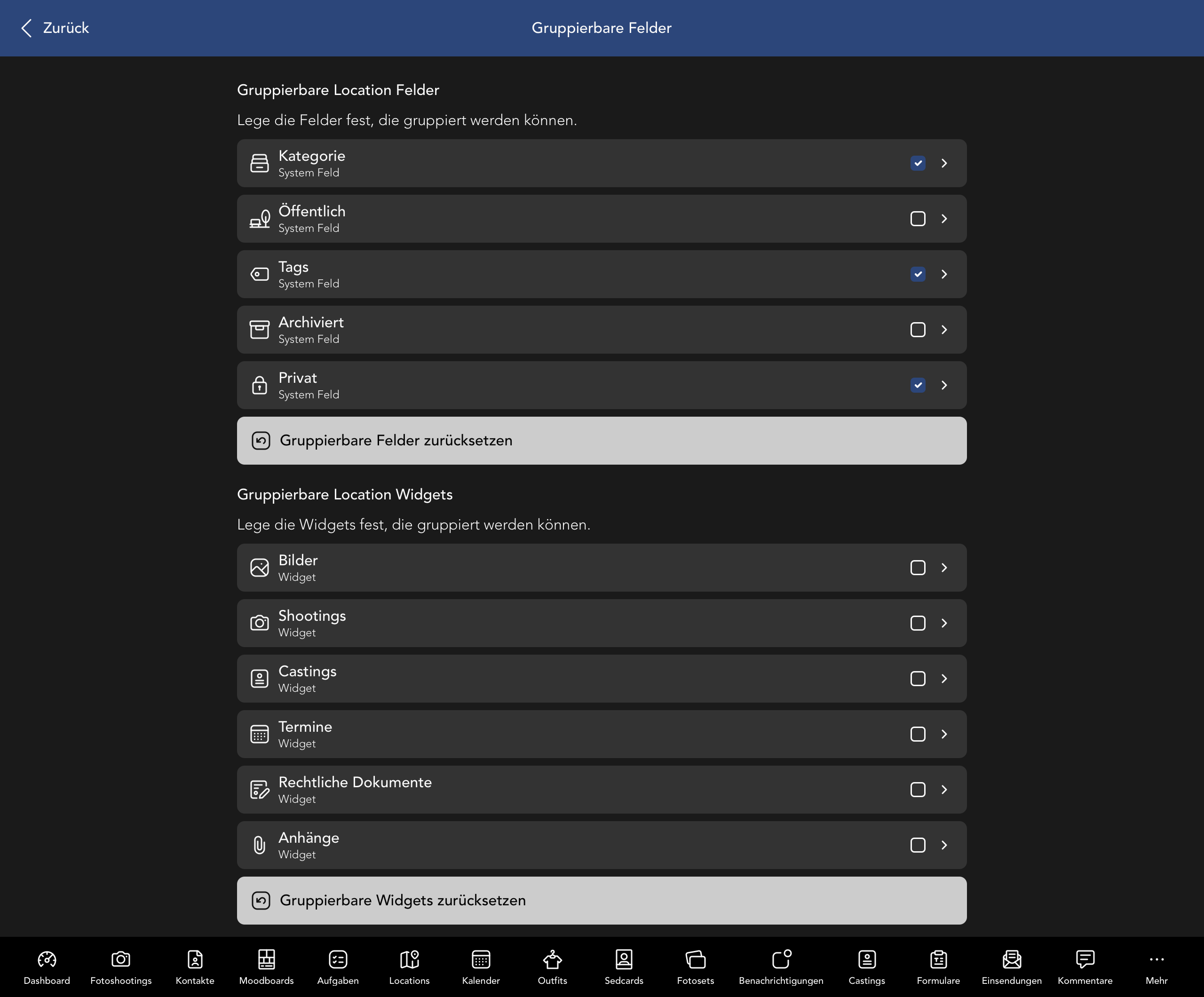Check the Shootings widget checkbox
The height and width of the screenshot is (997, 1204).
point(918,623)
